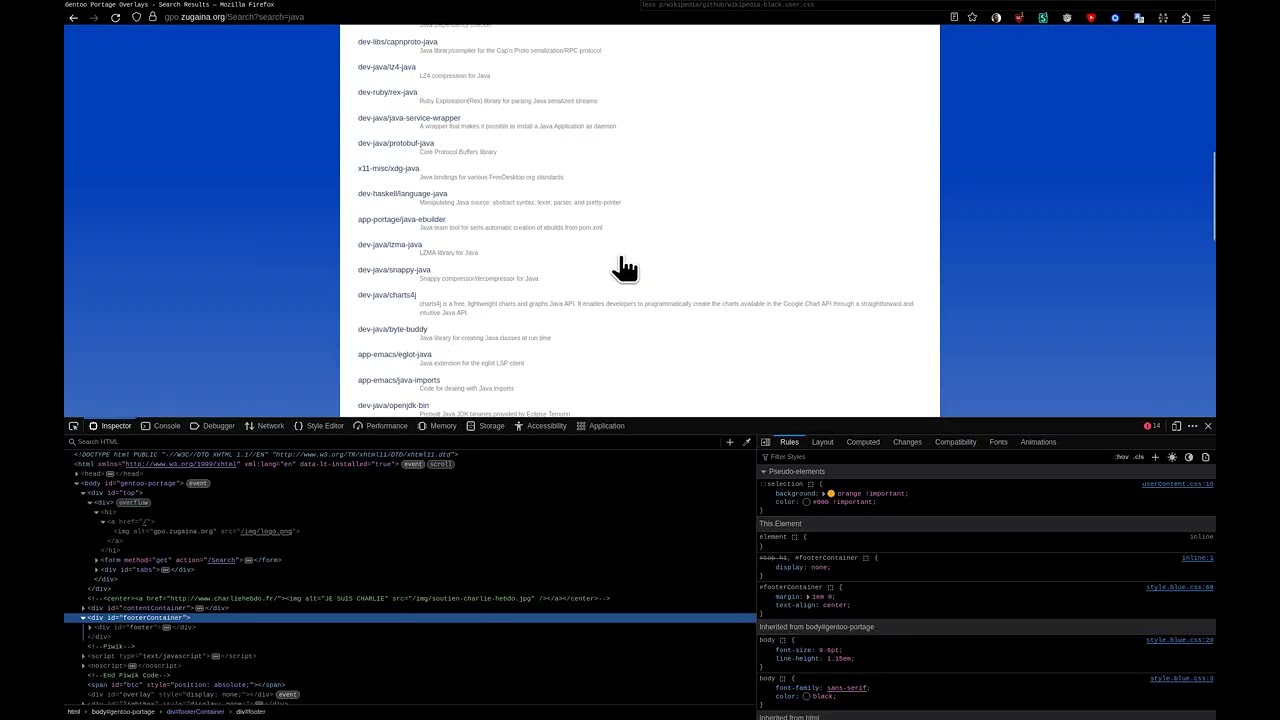Open the Compatibility side tab

click(x=955, y=442)
